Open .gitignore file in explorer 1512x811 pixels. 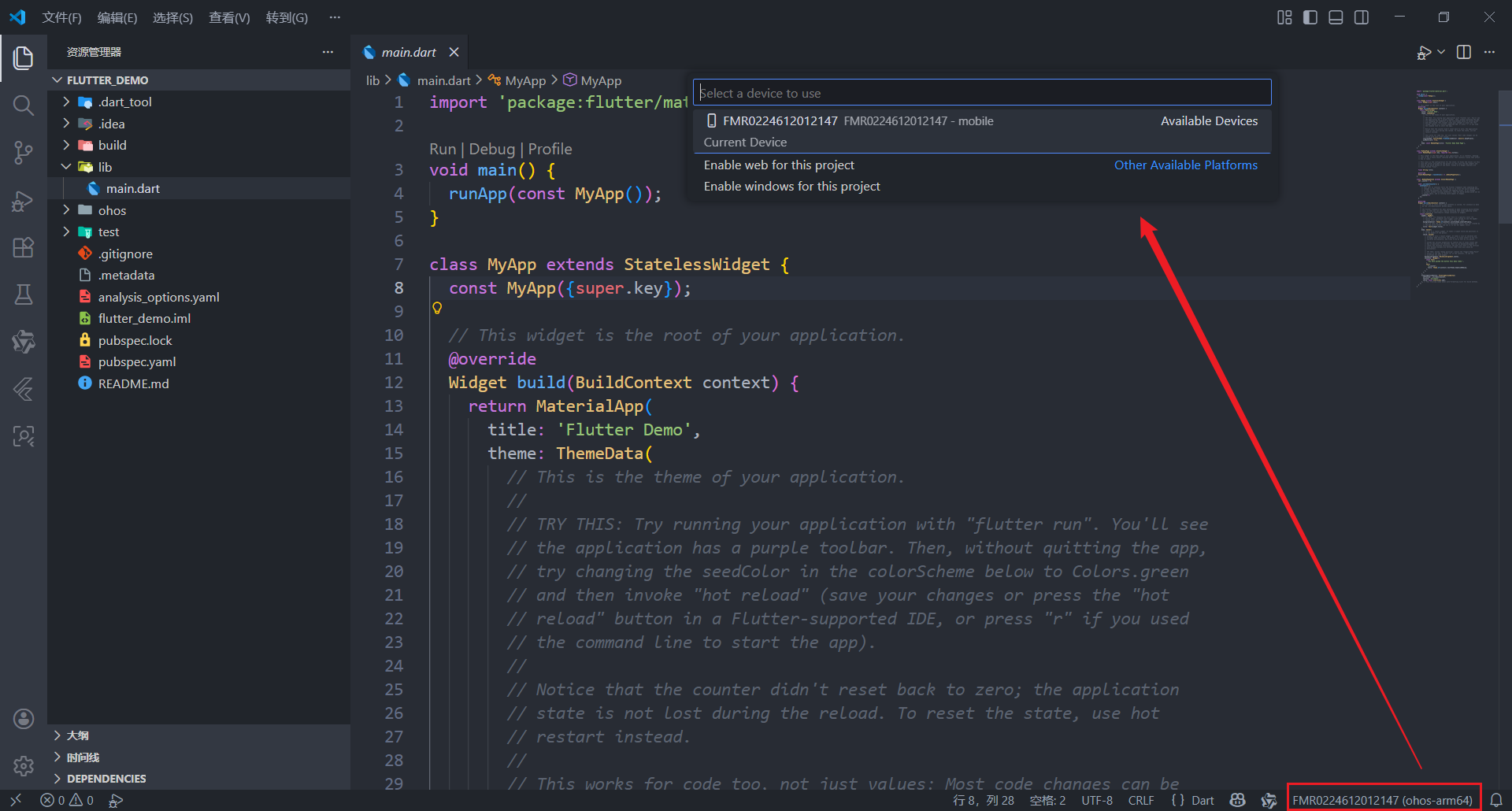click(x=198, y=254)
